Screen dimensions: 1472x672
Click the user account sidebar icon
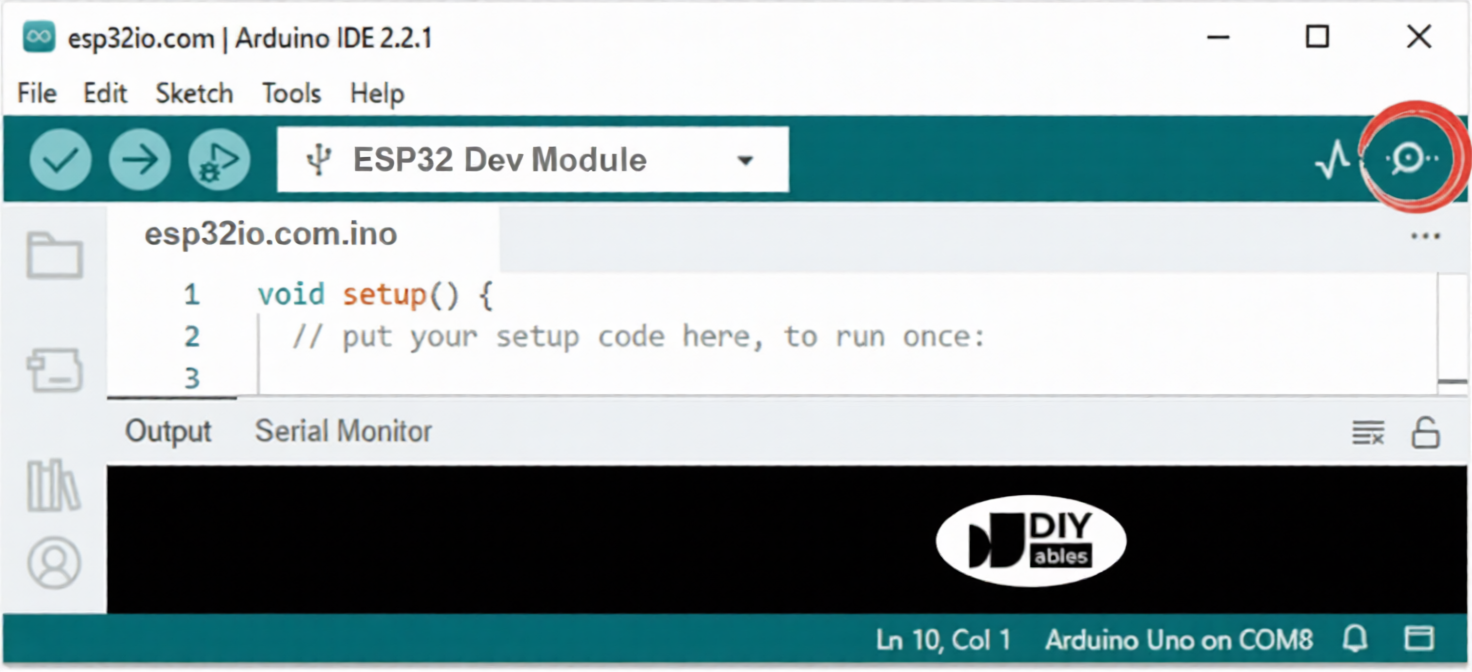[54, 563]
